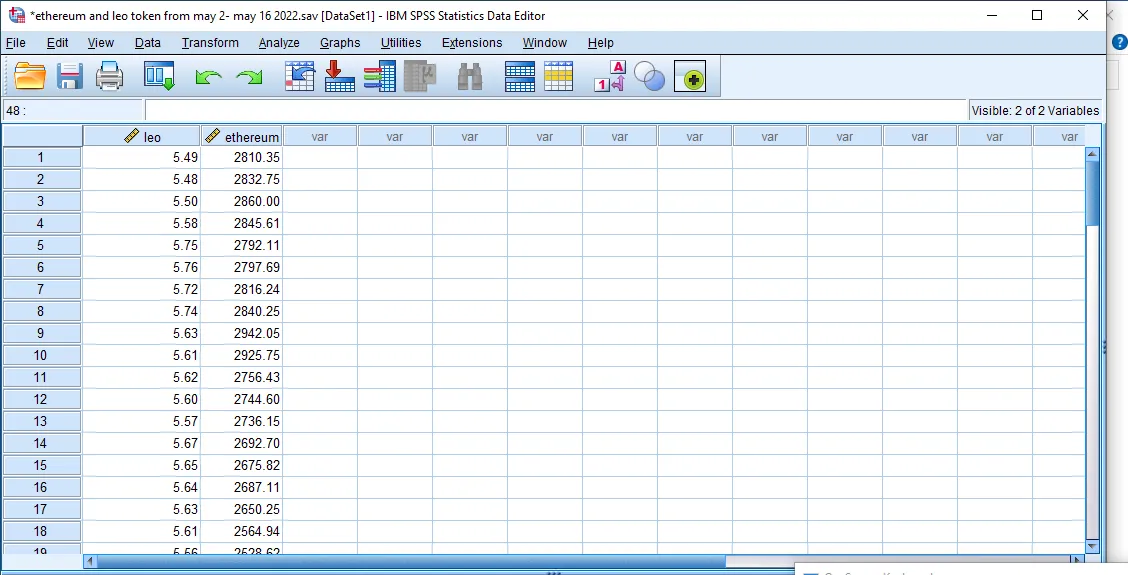
Task: Save the dataset with floppy disk icon
Action: 70,76
